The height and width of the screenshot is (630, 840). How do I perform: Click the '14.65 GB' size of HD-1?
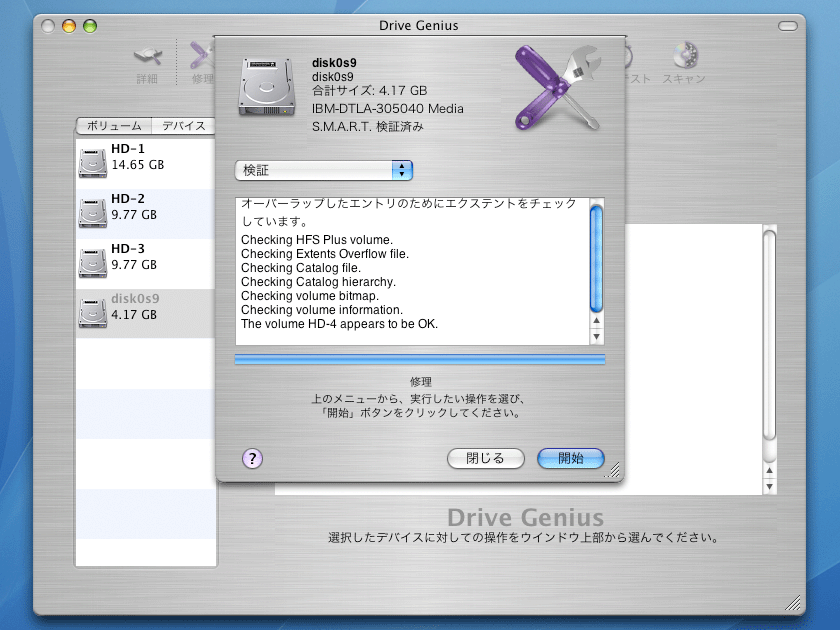click(x=138, y=165)
